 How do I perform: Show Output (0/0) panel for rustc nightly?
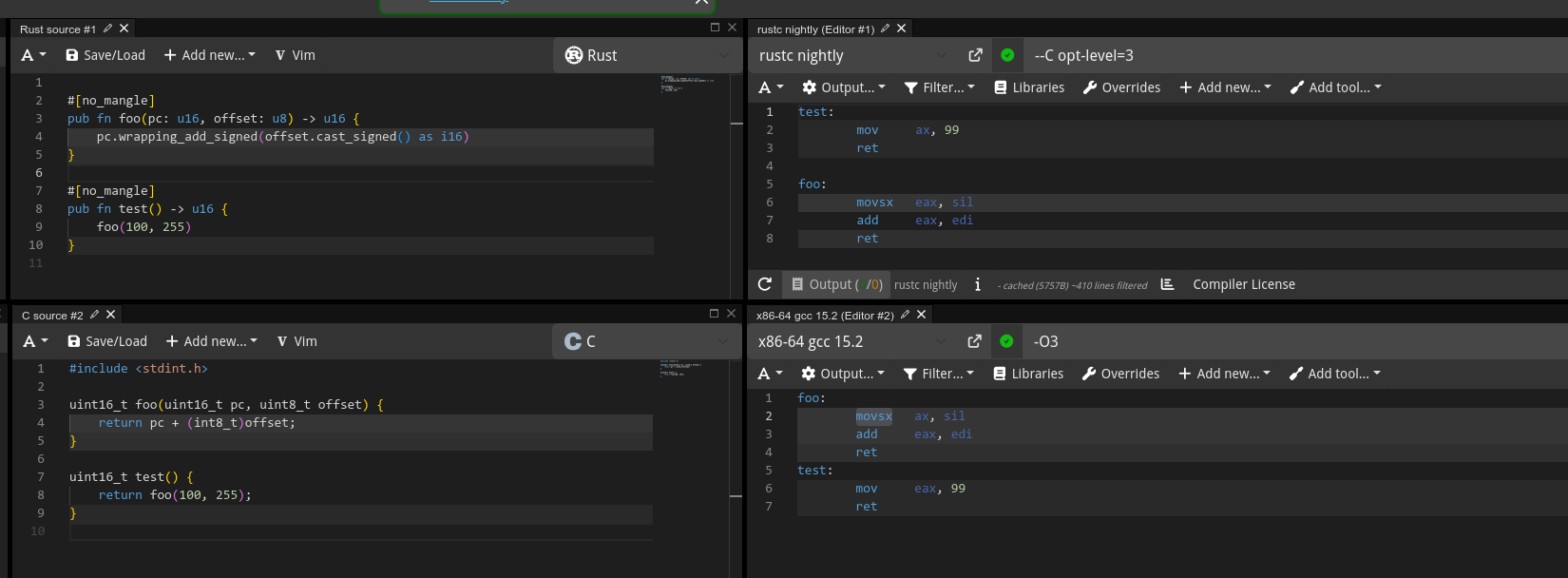tap(837, 284)
